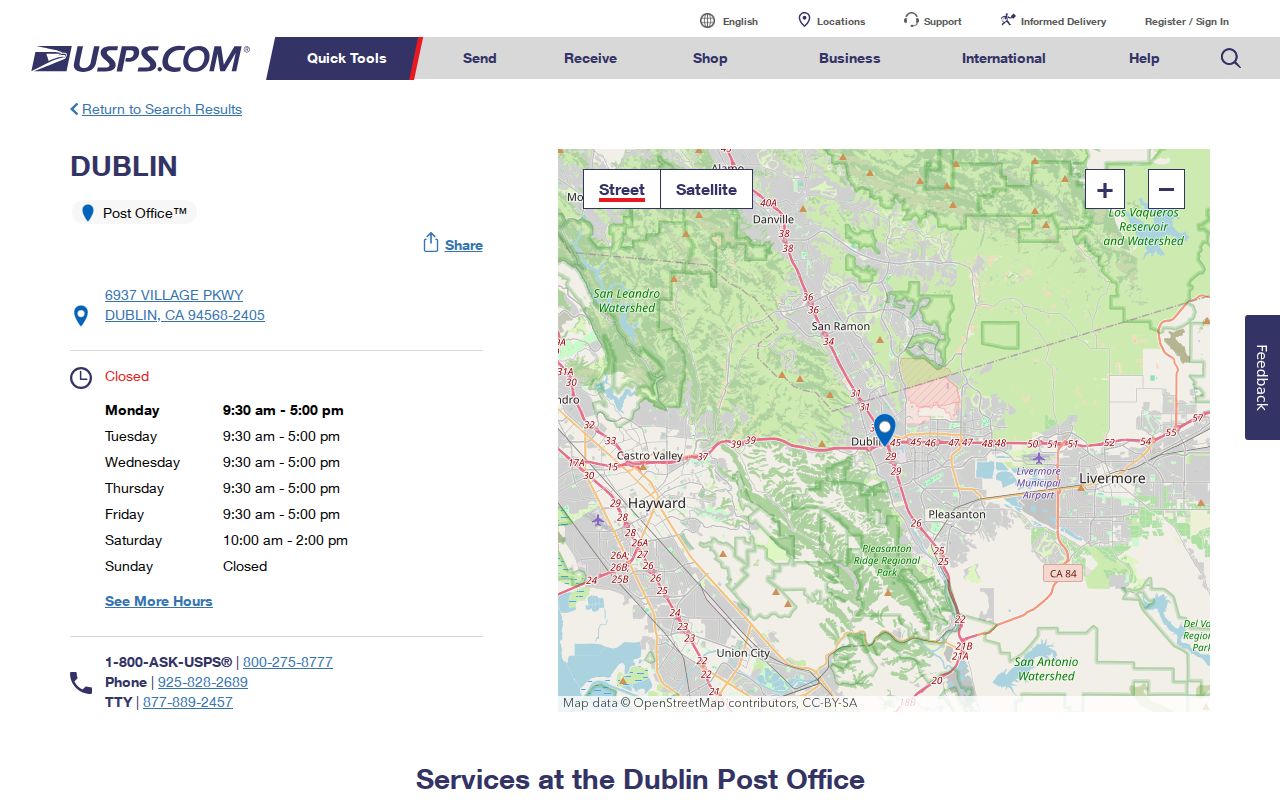Open the Send menu
Viewport: 1280px width, 800px height.
(479, 58)
